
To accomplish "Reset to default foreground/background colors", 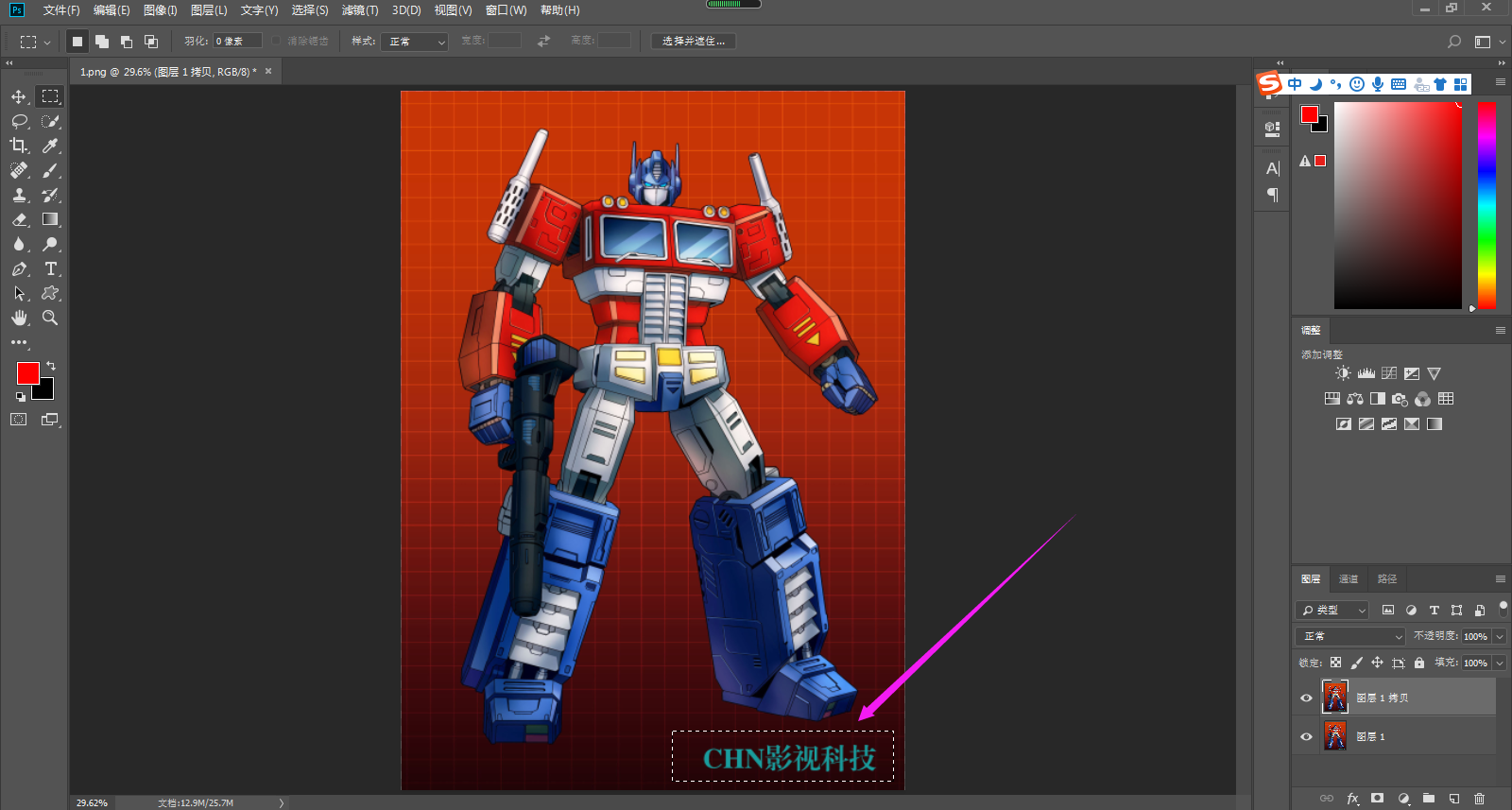I will tap(21, 397).
